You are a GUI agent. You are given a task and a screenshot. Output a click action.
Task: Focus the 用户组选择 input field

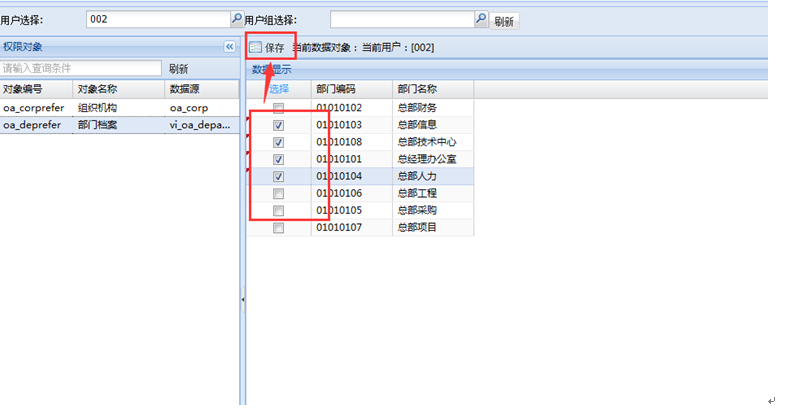402,19
